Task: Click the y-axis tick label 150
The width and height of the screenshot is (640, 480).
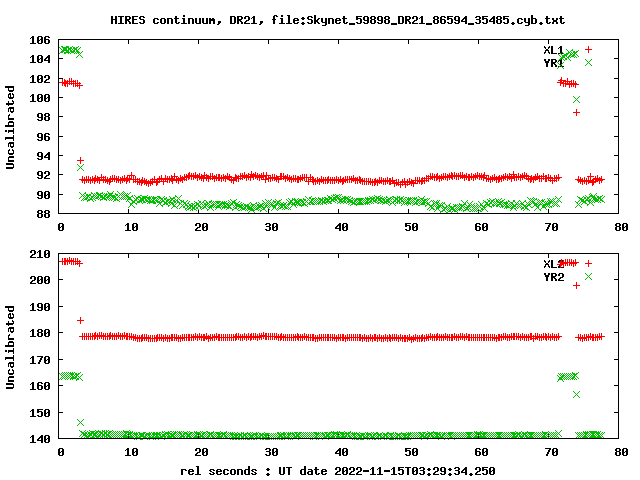Action: (x=40, y=413)
